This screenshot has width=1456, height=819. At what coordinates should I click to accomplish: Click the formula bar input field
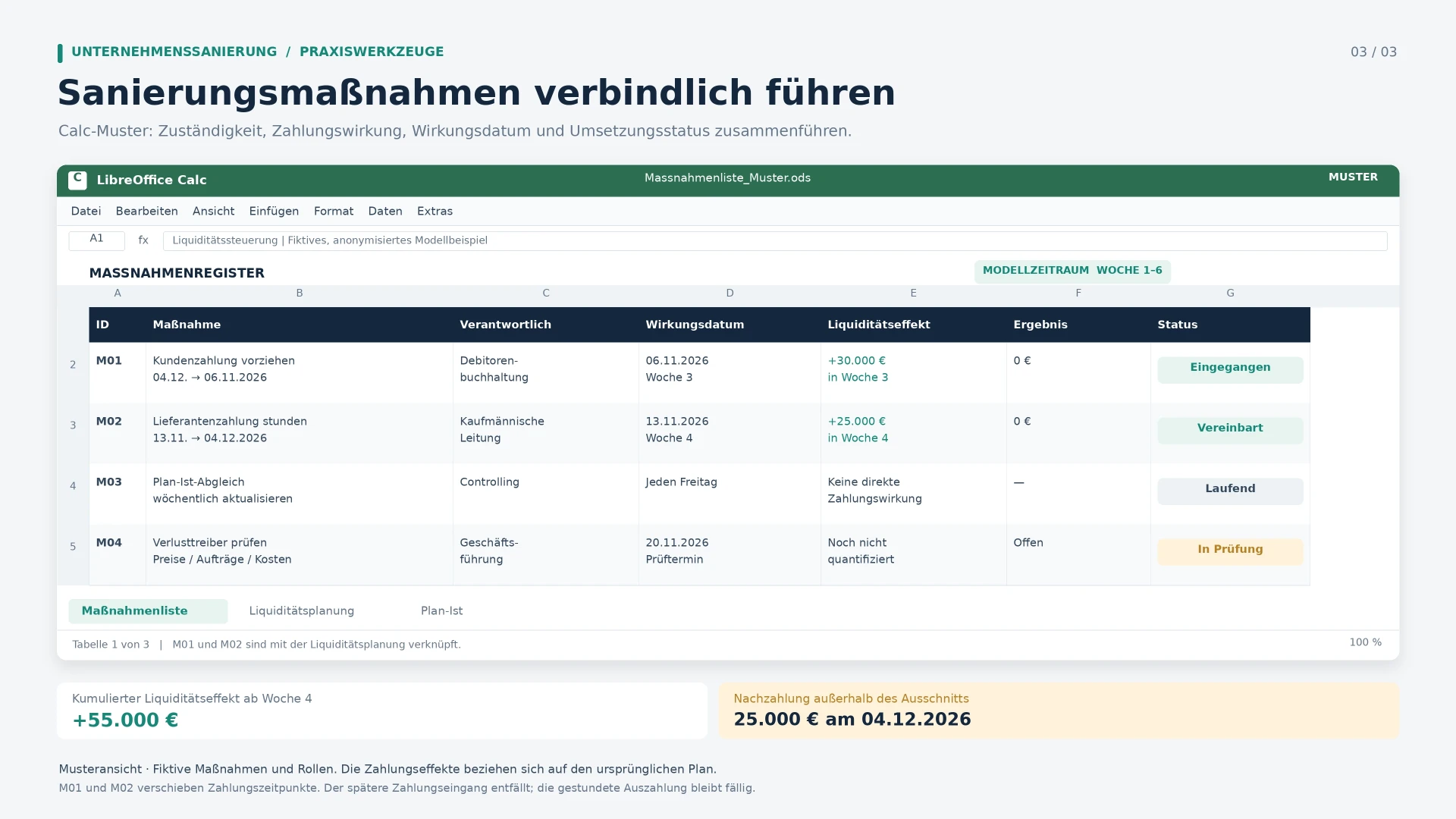pos(775,240)
